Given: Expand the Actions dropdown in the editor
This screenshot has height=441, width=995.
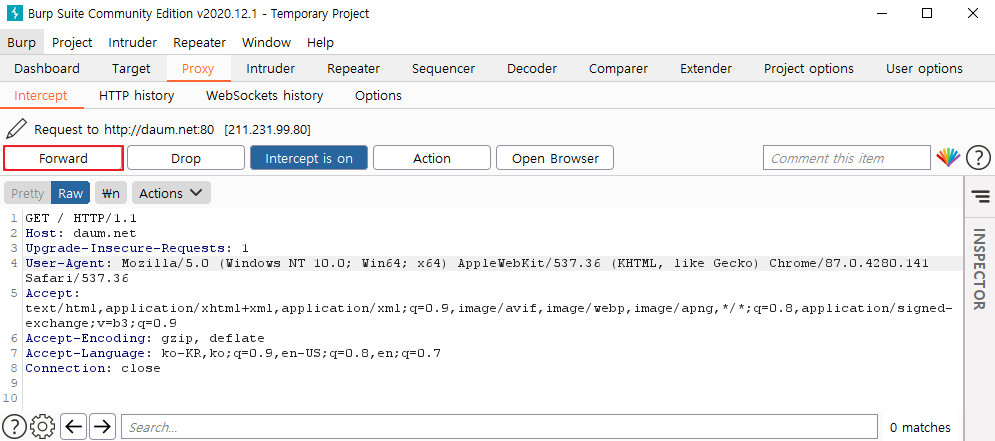Looking at the screenshot, I should 171,193.
